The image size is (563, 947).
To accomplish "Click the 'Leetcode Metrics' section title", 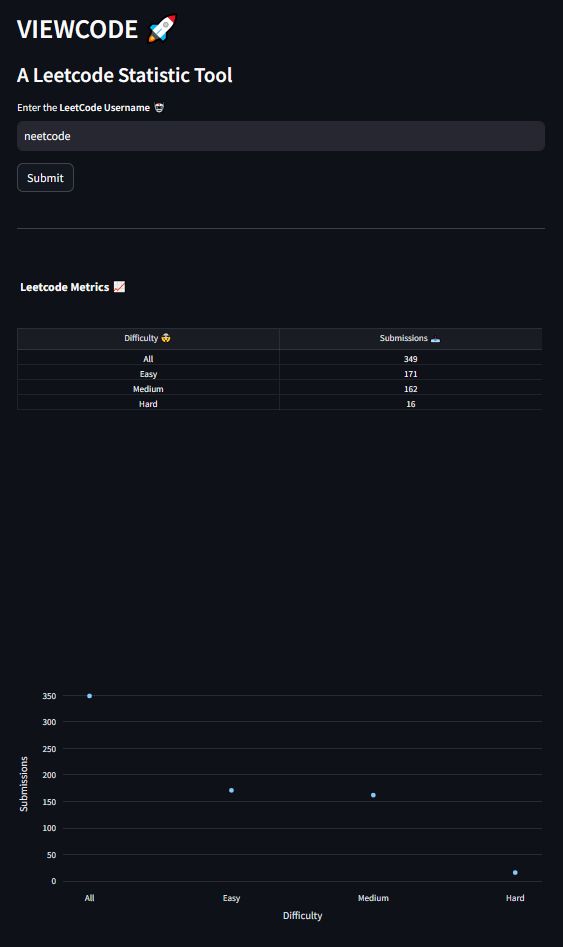I will click(x=65, y=287).
